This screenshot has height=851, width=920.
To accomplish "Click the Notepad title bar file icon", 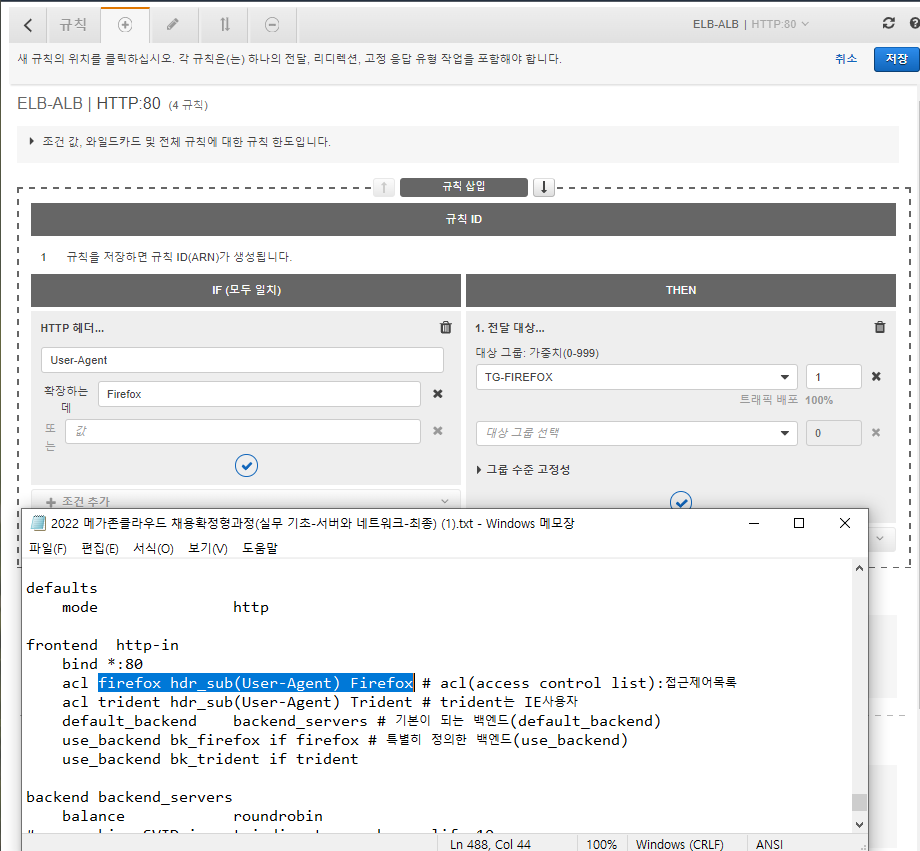I will coord(38,523).
